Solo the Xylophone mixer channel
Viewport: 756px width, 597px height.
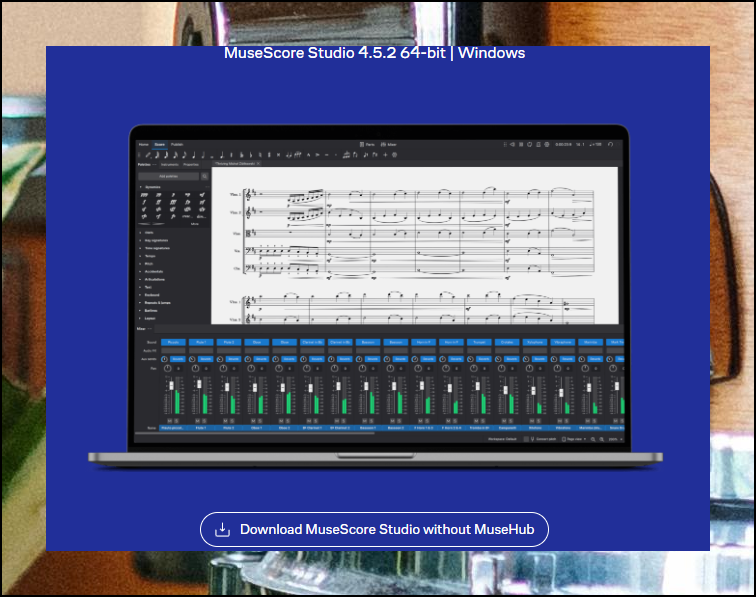point(539,421)
